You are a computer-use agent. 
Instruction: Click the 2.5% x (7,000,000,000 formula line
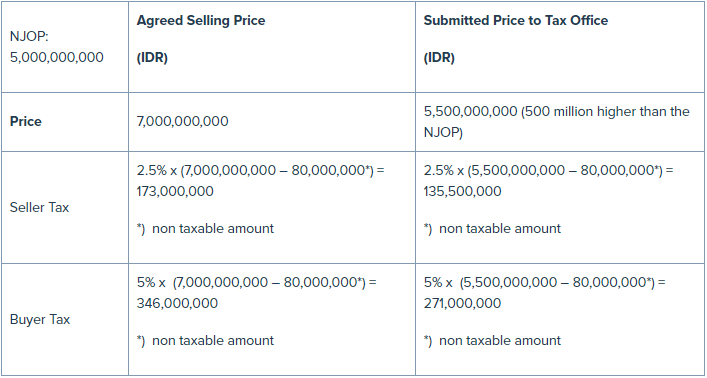click(261, 171)
